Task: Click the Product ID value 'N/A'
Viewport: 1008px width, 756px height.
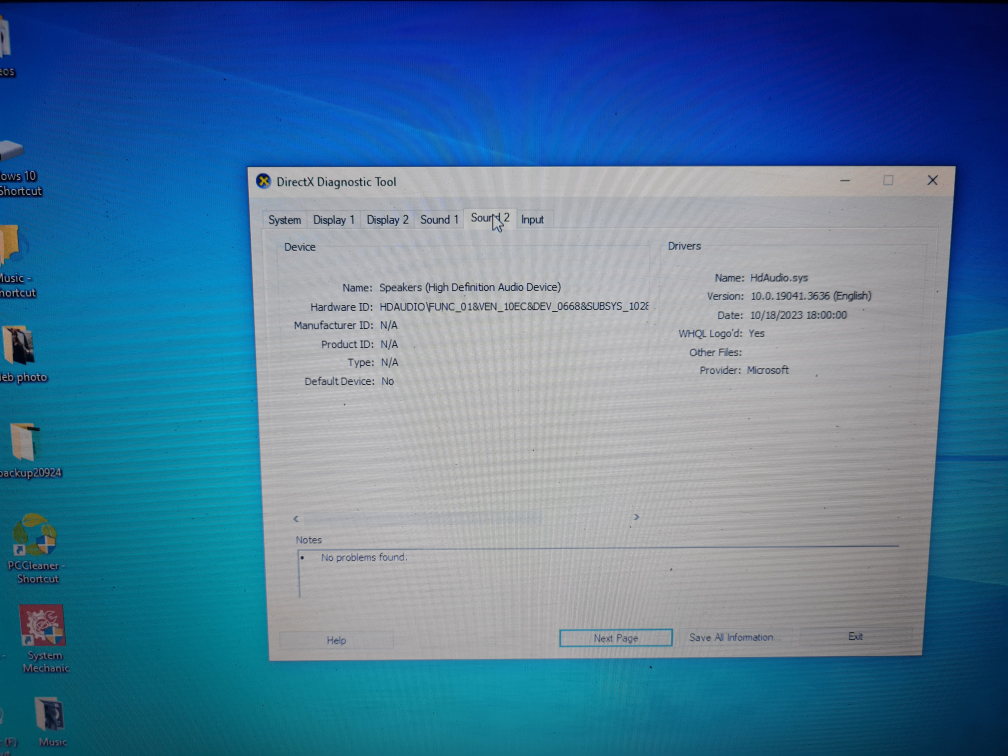Action: (389, 345)
